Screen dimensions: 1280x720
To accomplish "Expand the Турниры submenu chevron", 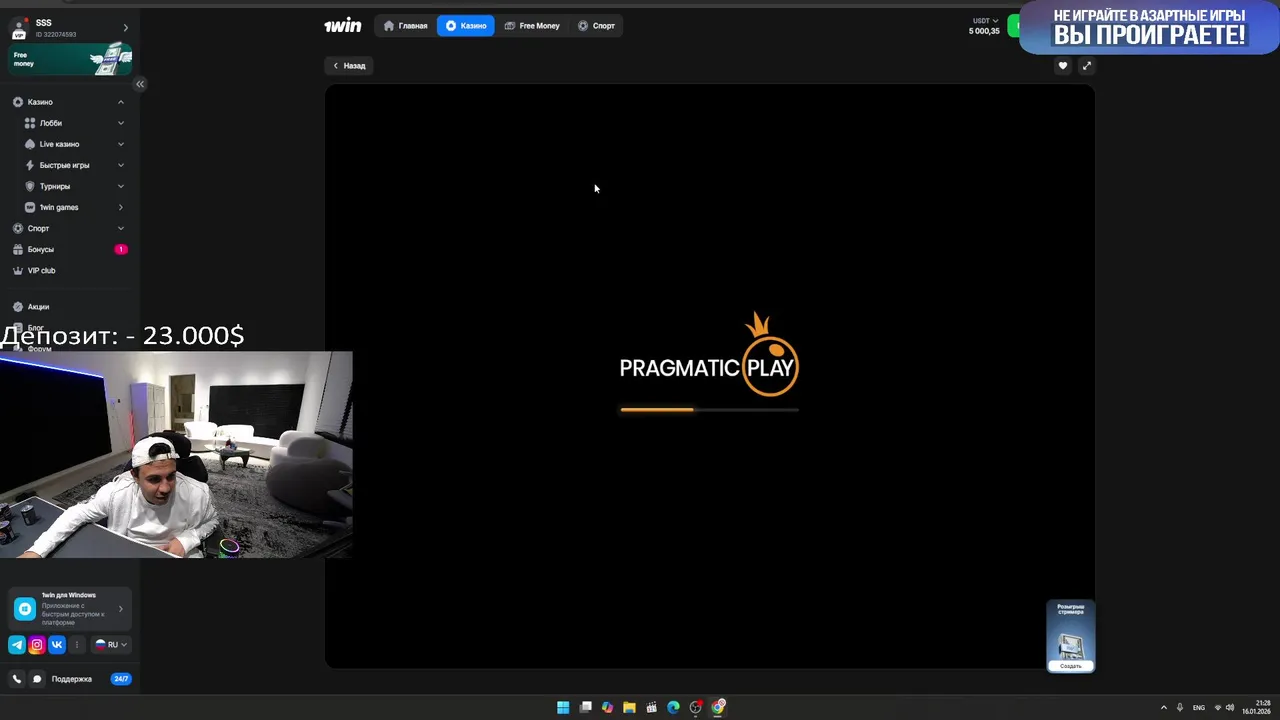I will [121, 186].
